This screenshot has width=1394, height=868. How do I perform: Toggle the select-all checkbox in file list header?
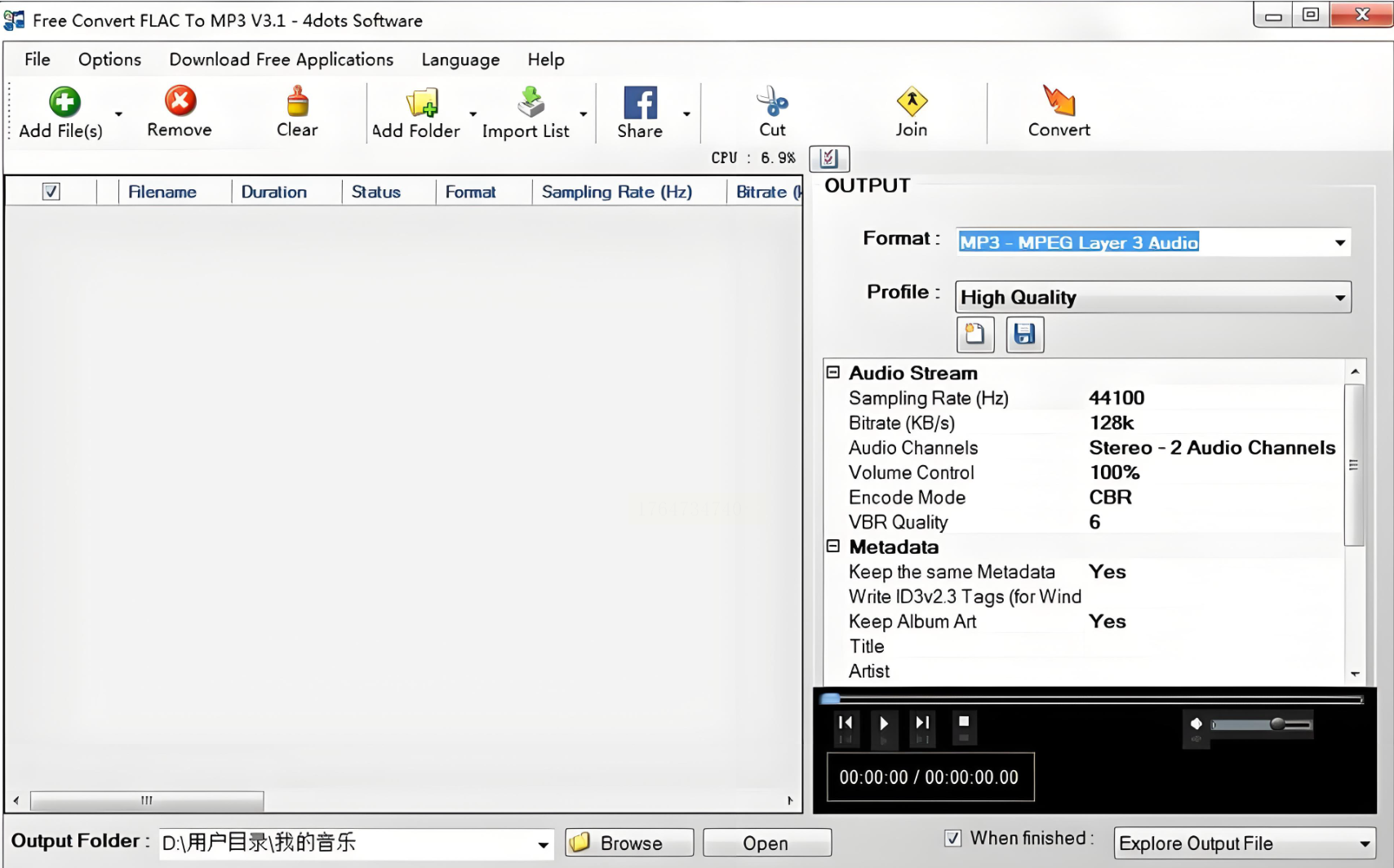click(51, 192)
